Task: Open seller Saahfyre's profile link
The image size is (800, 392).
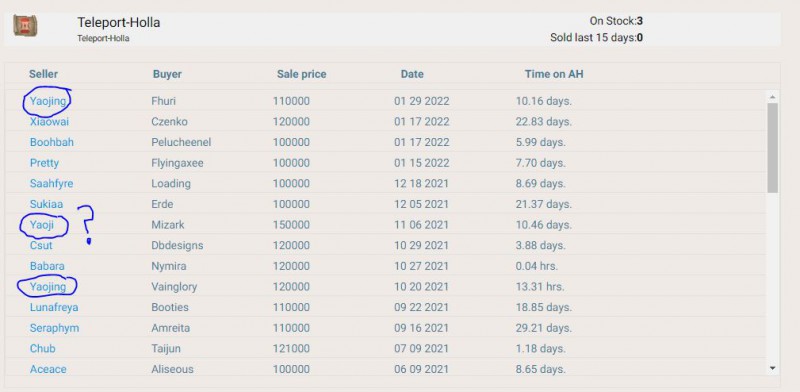Action: pyautogui.click(x=51, y=183)
